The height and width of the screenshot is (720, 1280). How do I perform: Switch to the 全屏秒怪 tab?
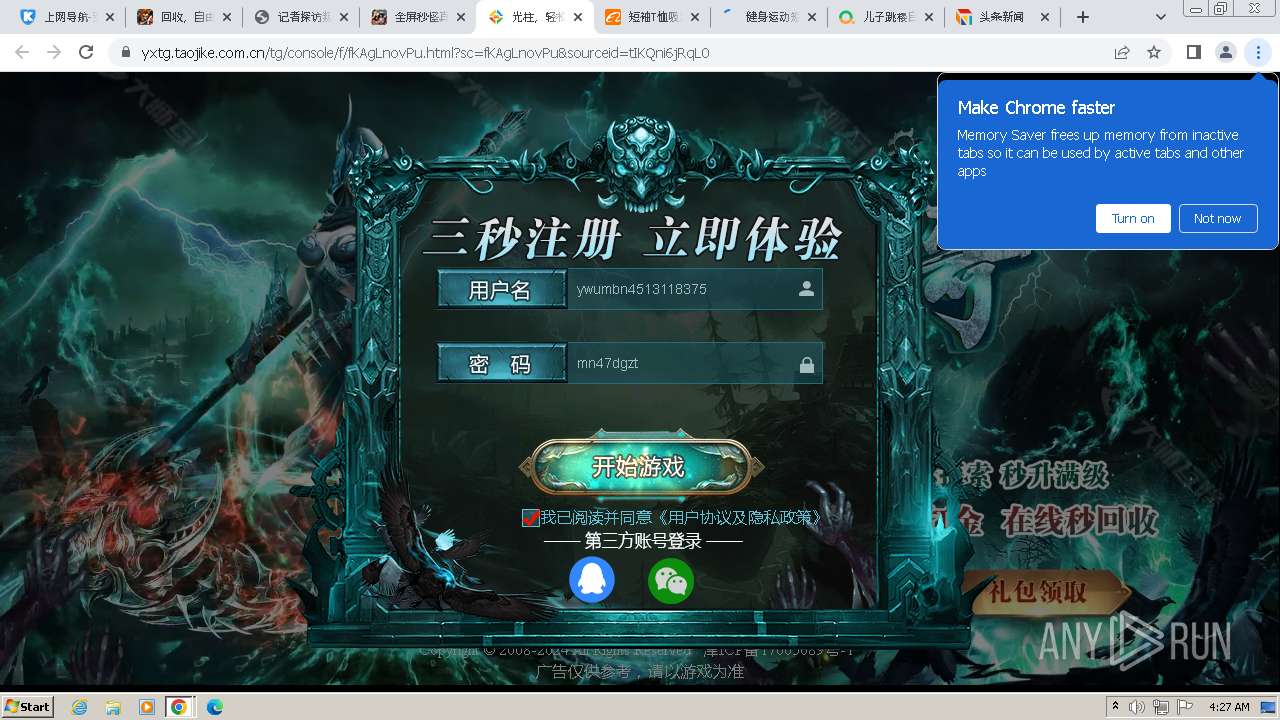click(419, 17)
